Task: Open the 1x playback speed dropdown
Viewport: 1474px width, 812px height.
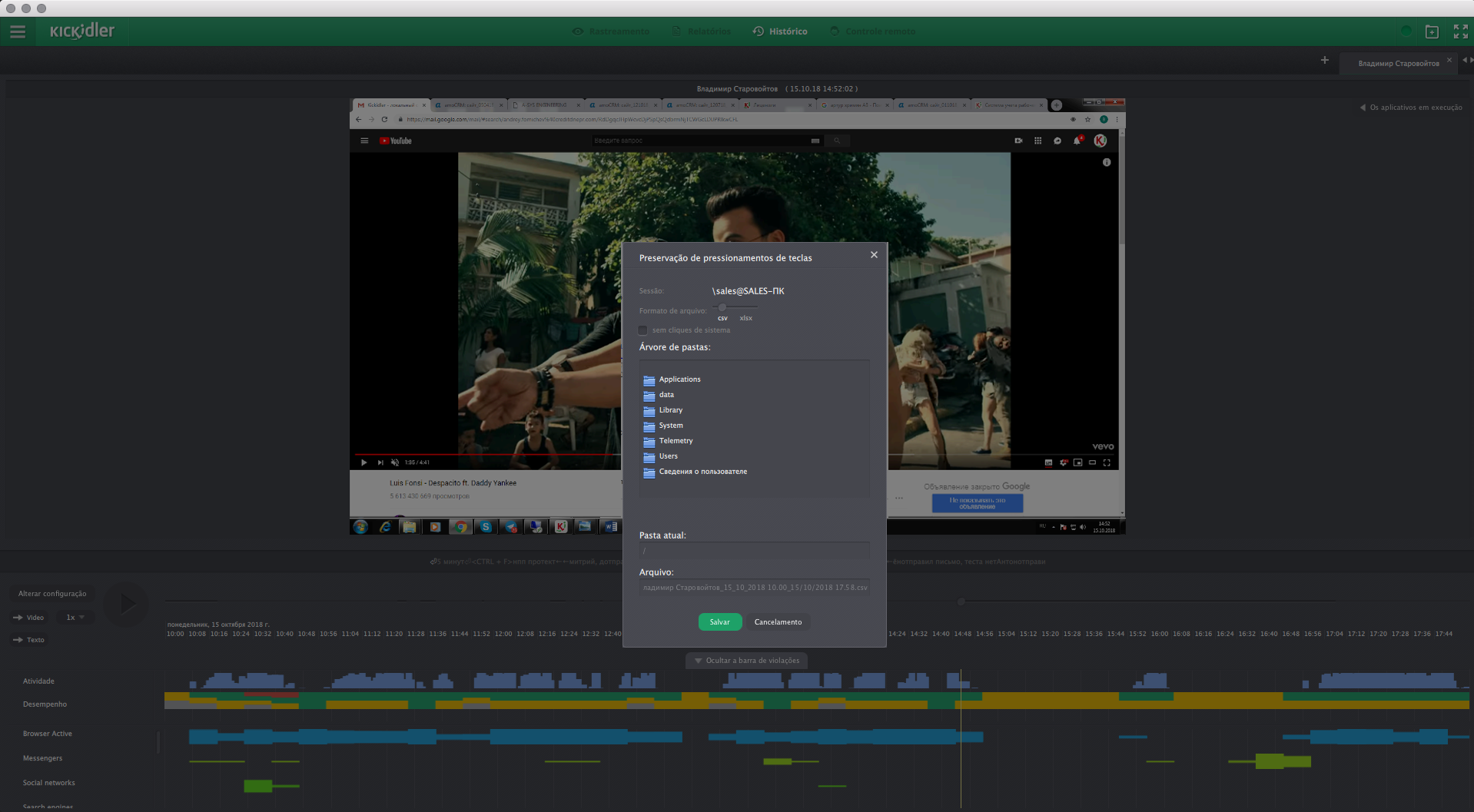Action: pos(75,618)
